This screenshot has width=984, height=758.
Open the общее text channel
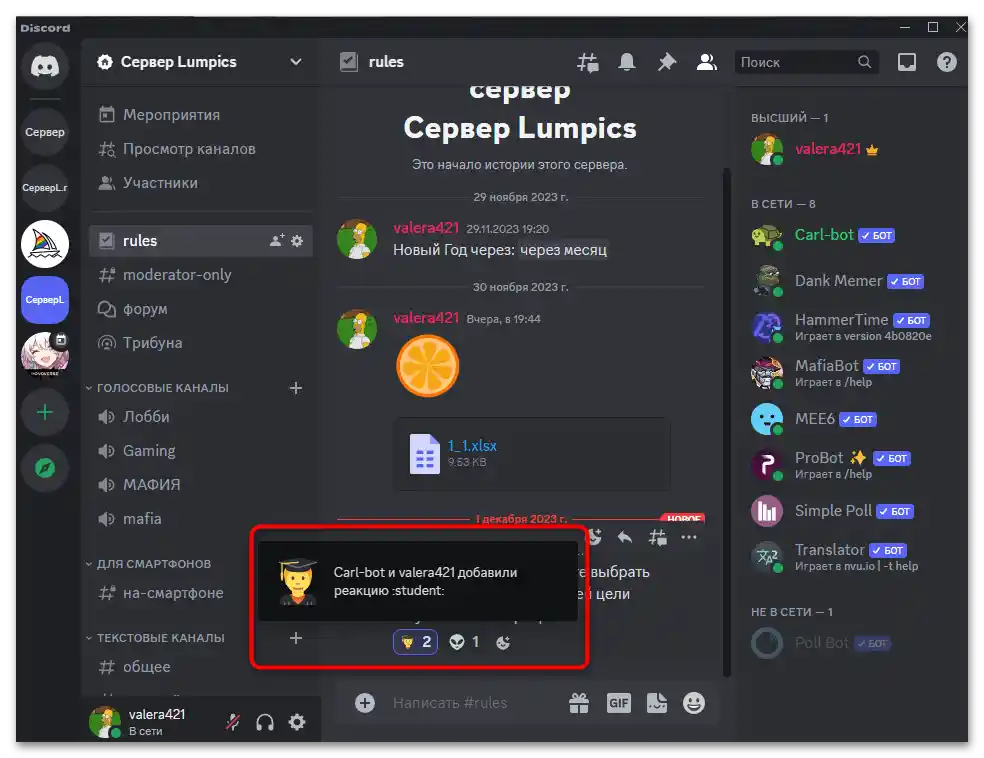coord(201,666)
